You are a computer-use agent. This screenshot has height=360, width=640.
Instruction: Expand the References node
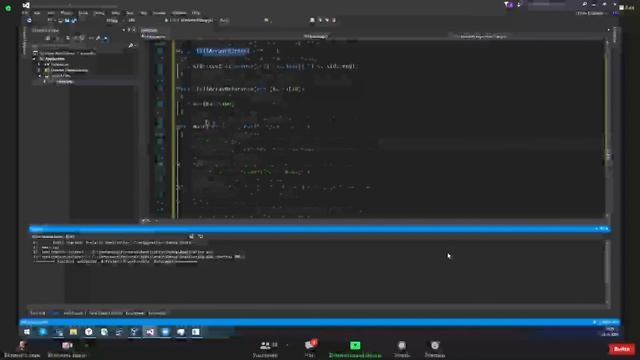40,64
